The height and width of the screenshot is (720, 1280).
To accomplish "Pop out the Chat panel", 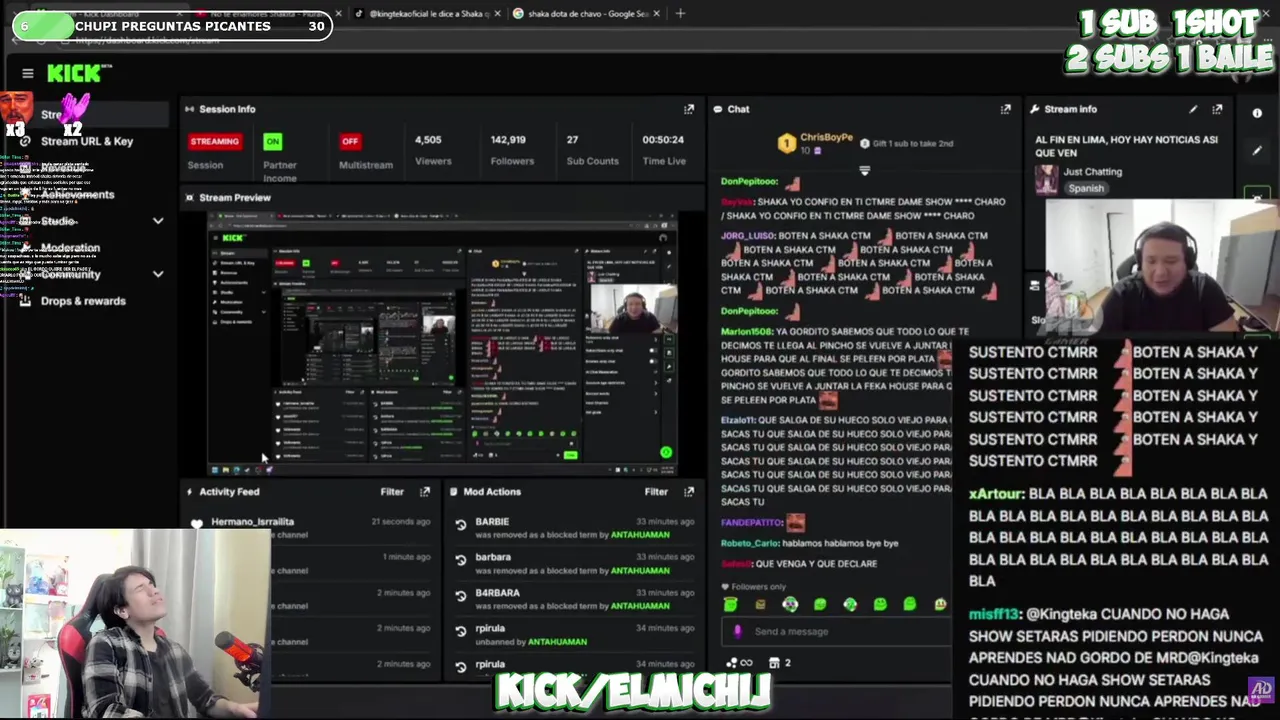I will (1006, 109).
